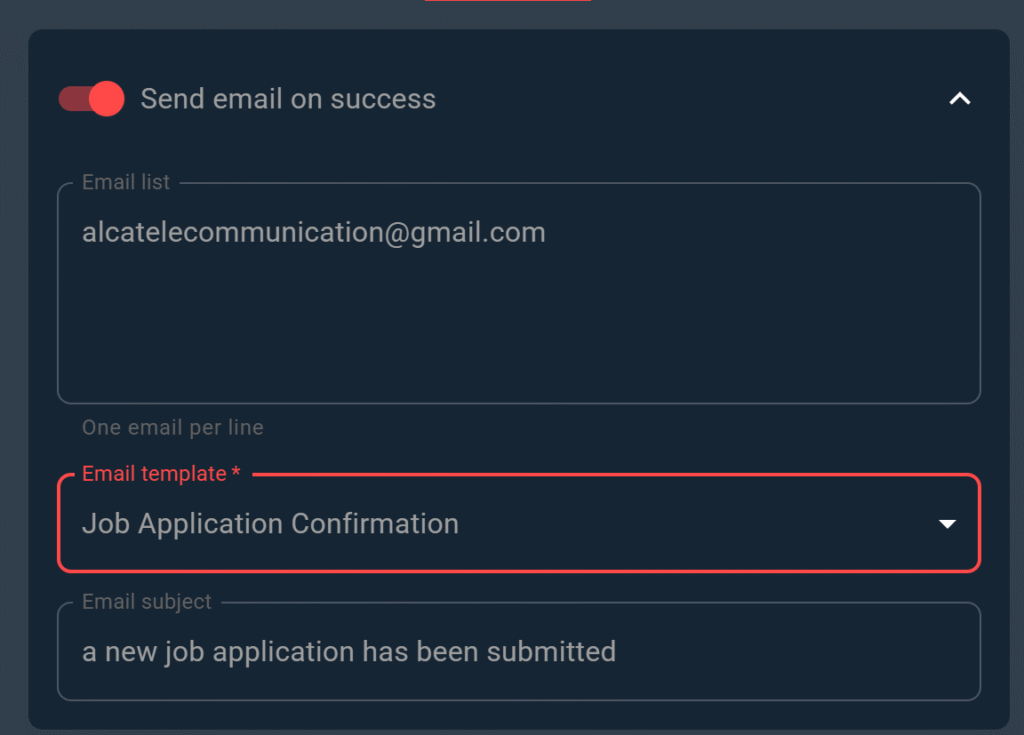This screenshot has height=735, width=1024.
Task: Click the subject text about a new job application
Action: coord(348,652)
